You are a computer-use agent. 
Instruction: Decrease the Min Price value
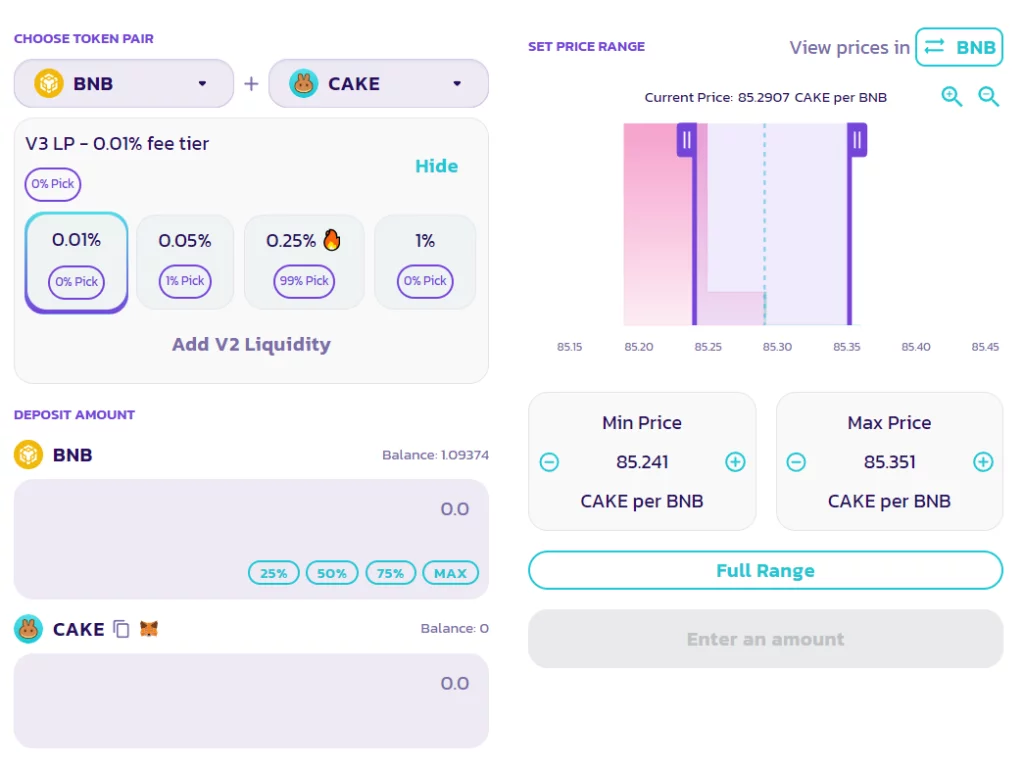[549, 462]
